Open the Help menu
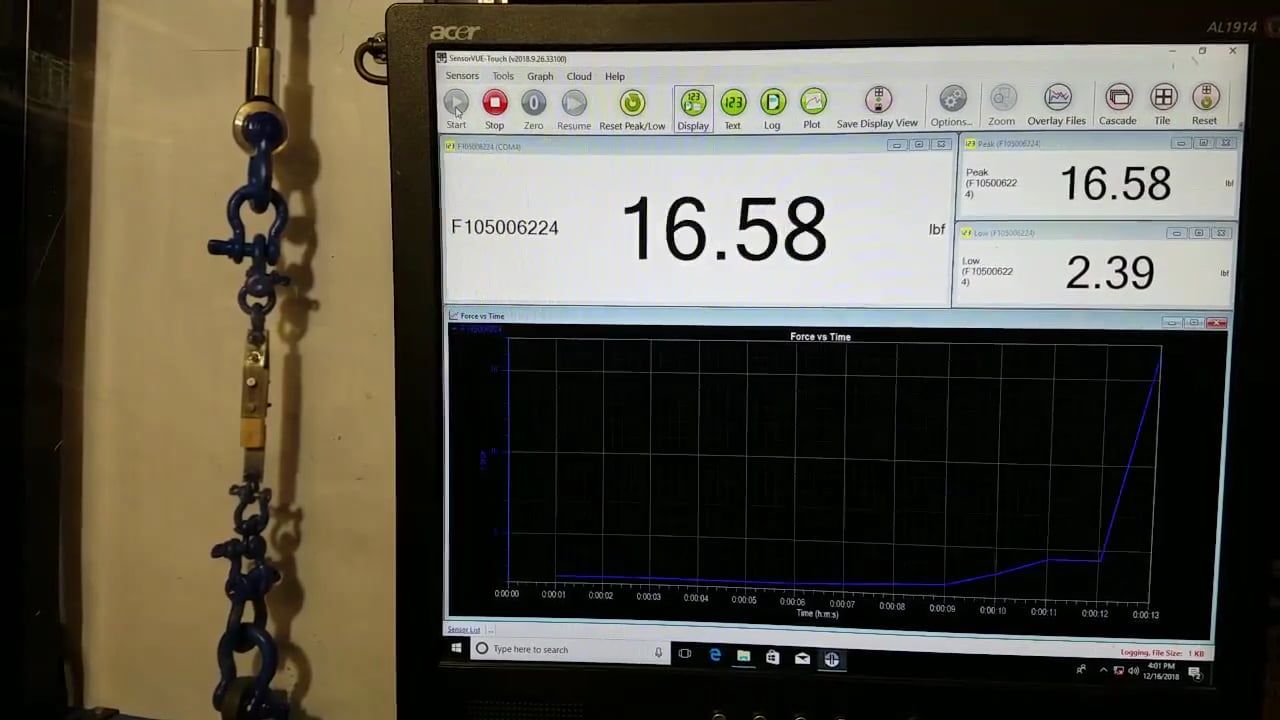The width and height of the screenshot is (1280, 720). pos(615,76)
